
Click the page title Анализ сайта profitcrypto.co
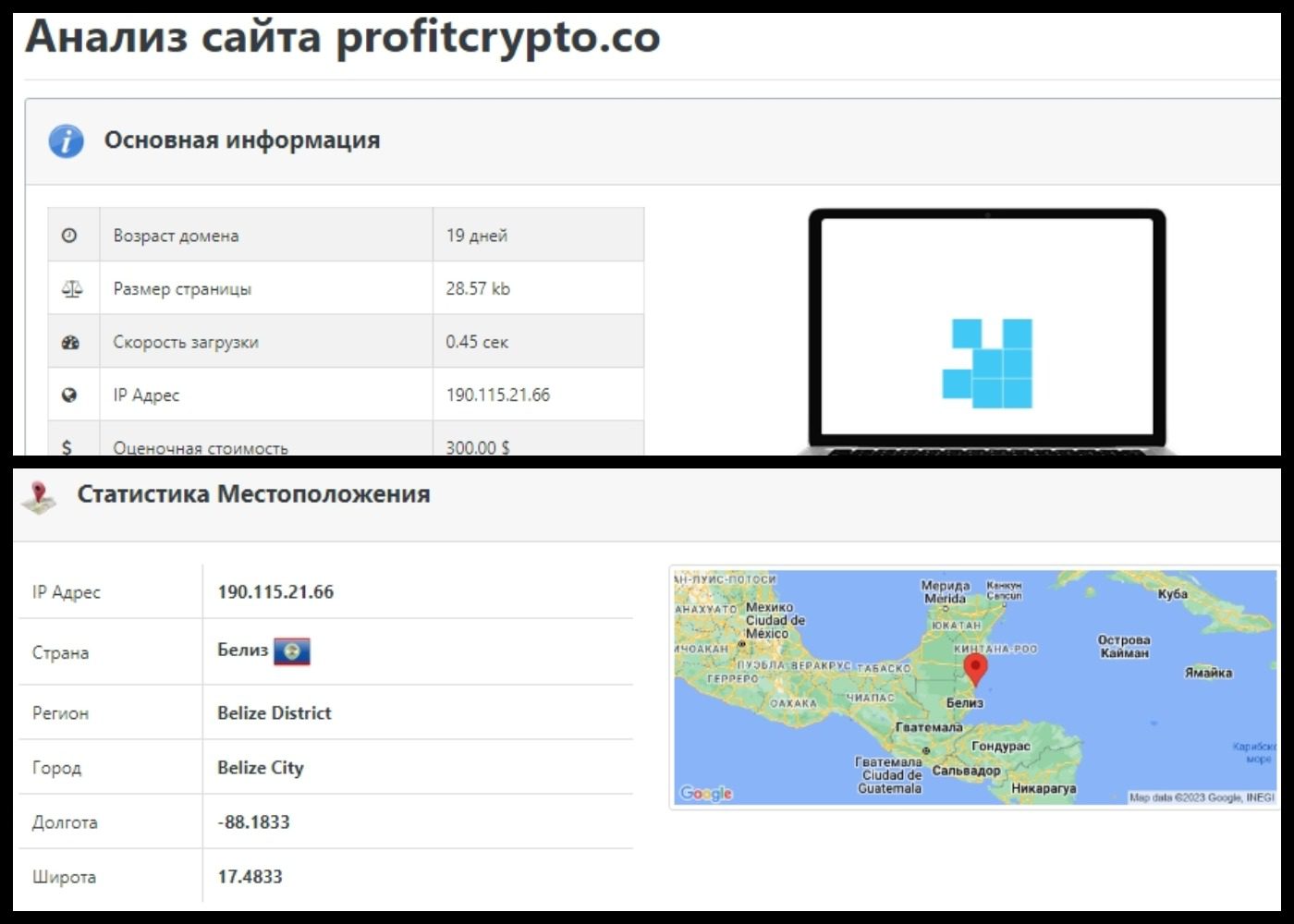(x=343, y=38)
